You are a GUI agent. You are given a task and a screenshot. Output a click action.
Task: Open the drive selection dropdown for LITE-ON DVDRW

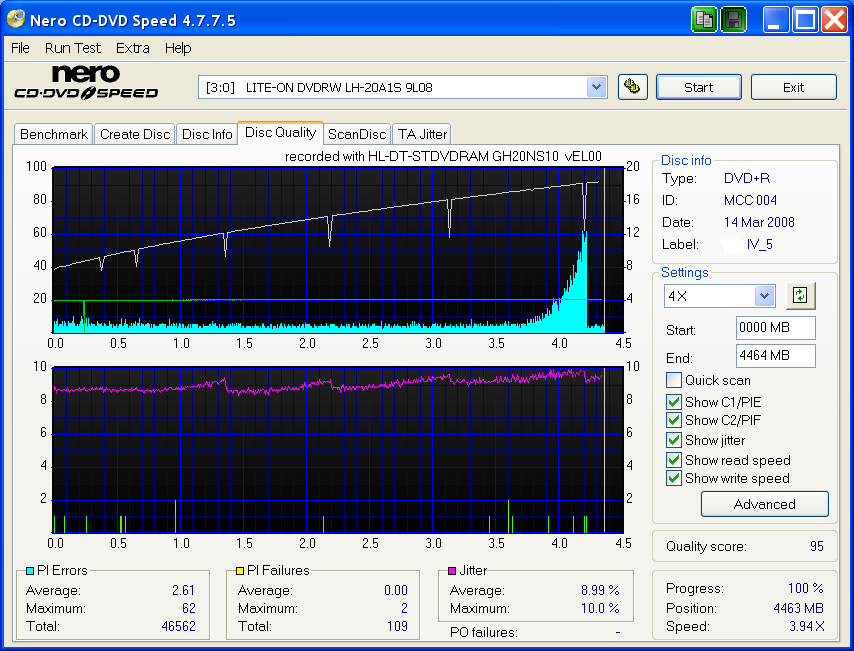[x=597, y=87]
